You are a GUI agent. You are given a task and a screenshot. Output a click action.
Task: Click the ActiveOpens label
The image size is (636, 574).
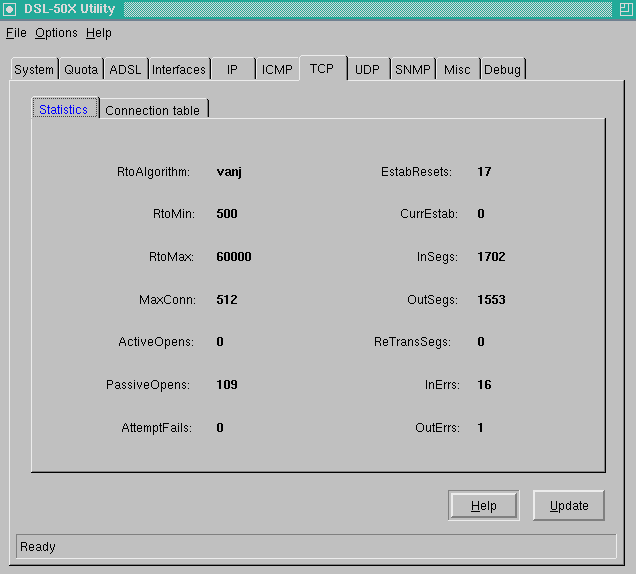156,342
